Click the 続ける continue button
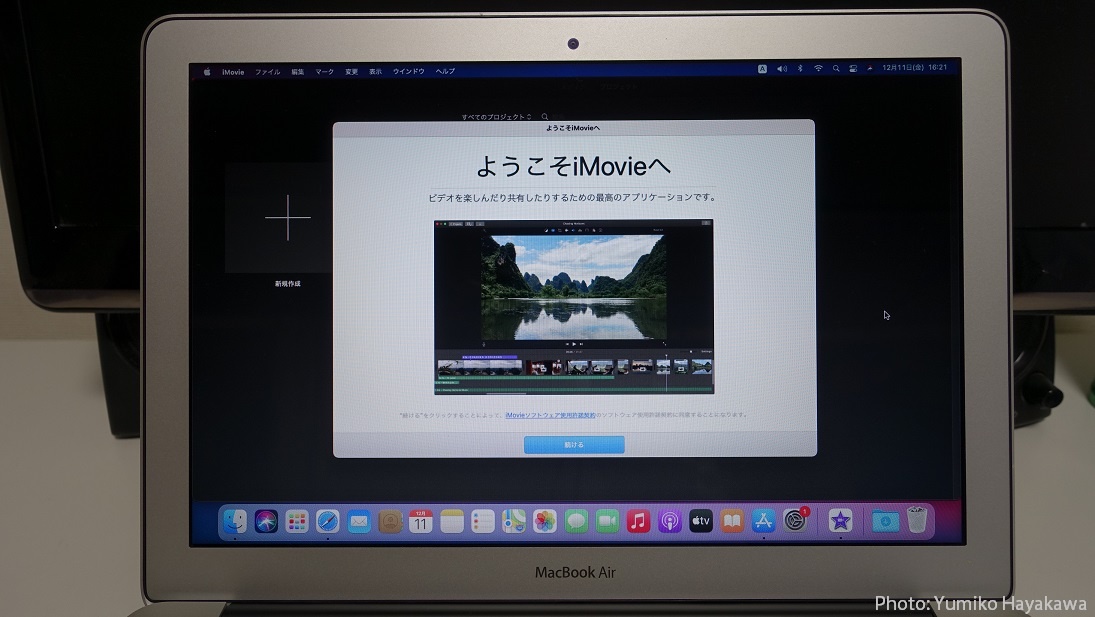The image size is (1095, 617). [574, 445]
